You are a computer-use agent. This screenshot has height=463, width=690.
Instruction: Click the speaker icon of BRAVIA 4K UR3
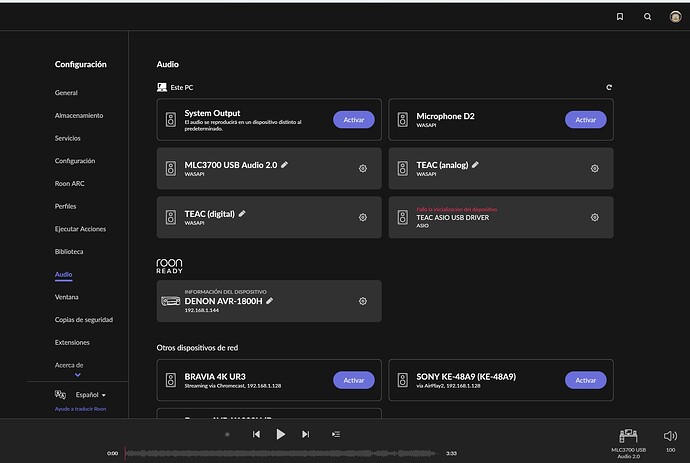coord(171,380)
